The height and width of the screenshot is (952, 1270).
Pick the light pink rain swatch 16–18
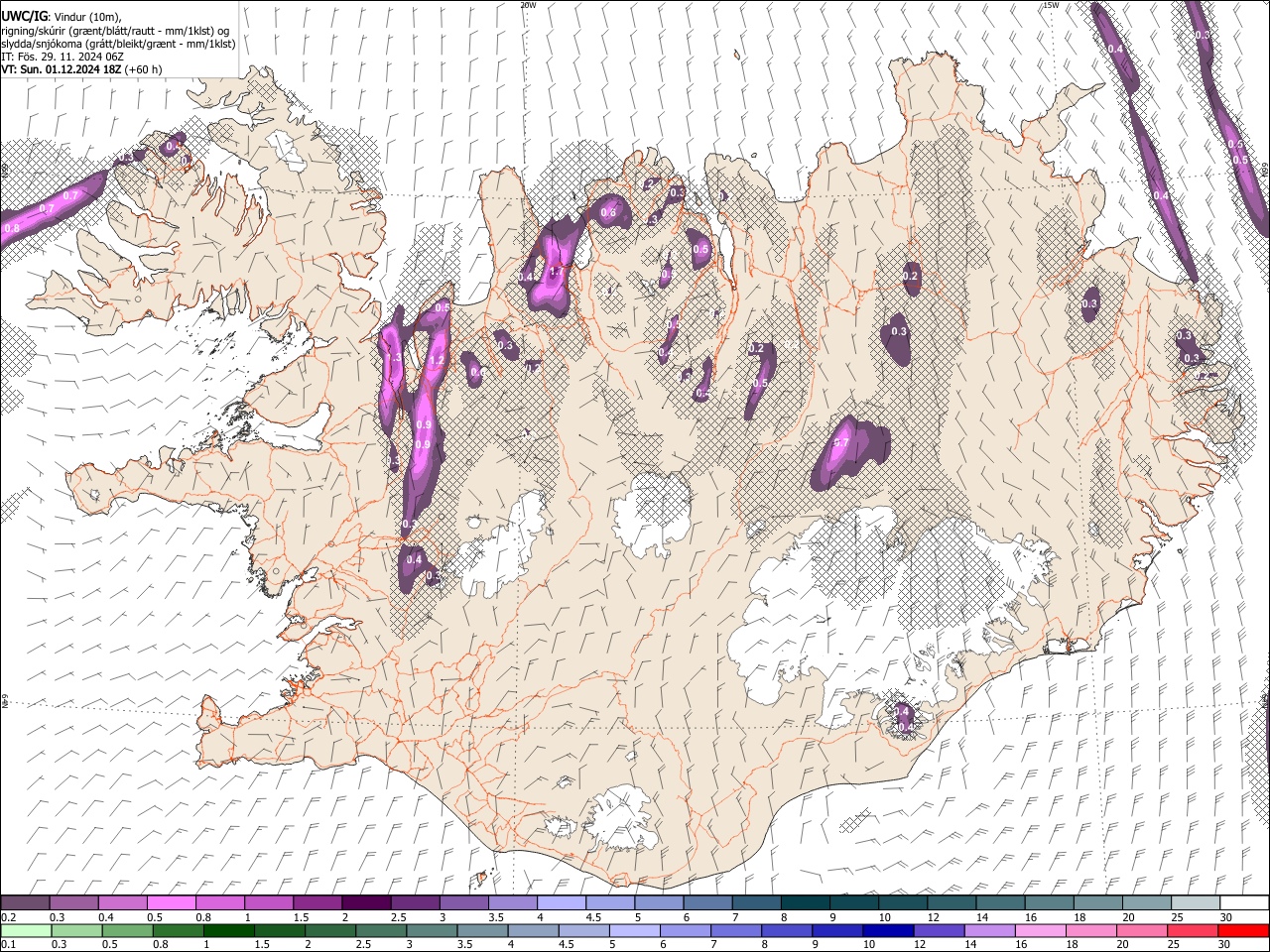click(1040, 930)
